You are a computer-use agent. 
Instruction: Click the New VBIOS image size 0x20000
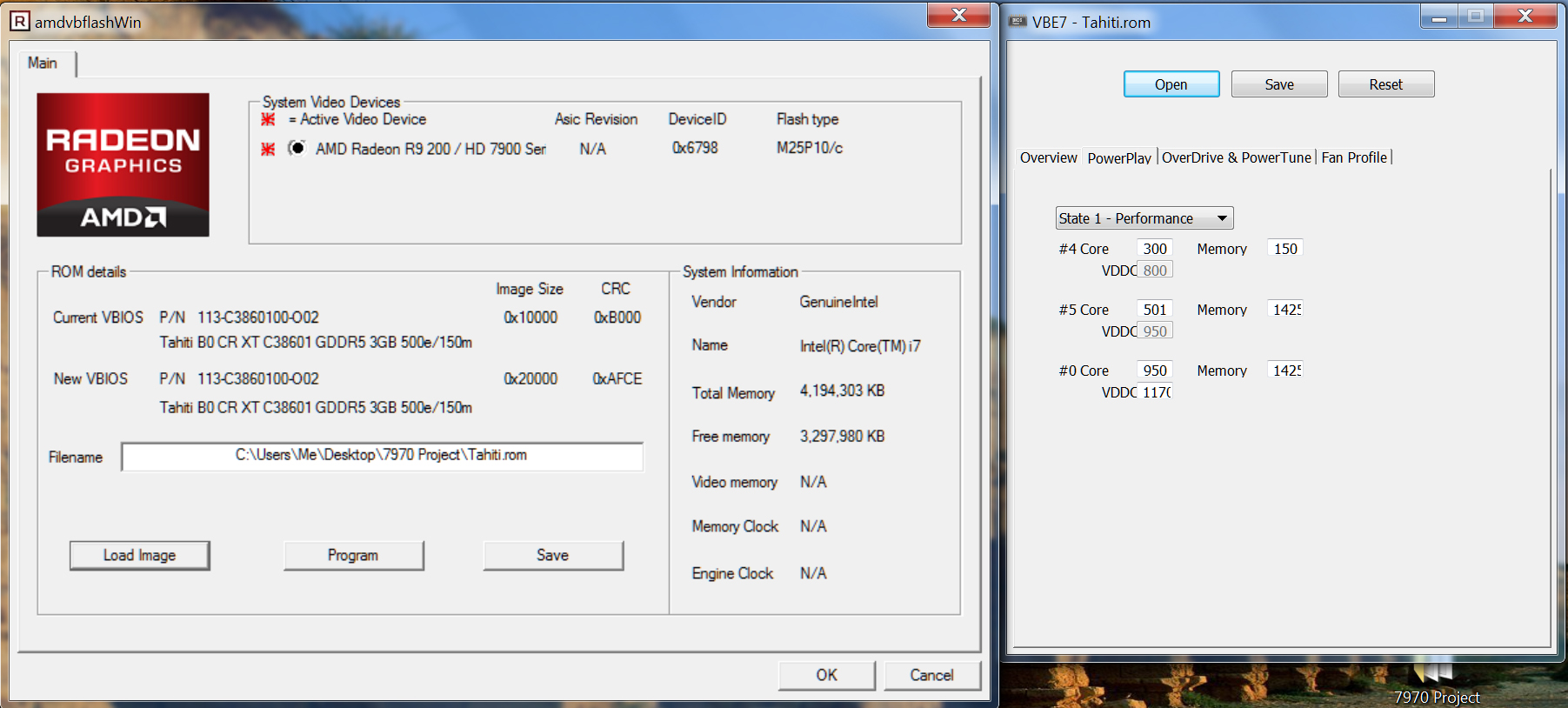tap(530, 378)
